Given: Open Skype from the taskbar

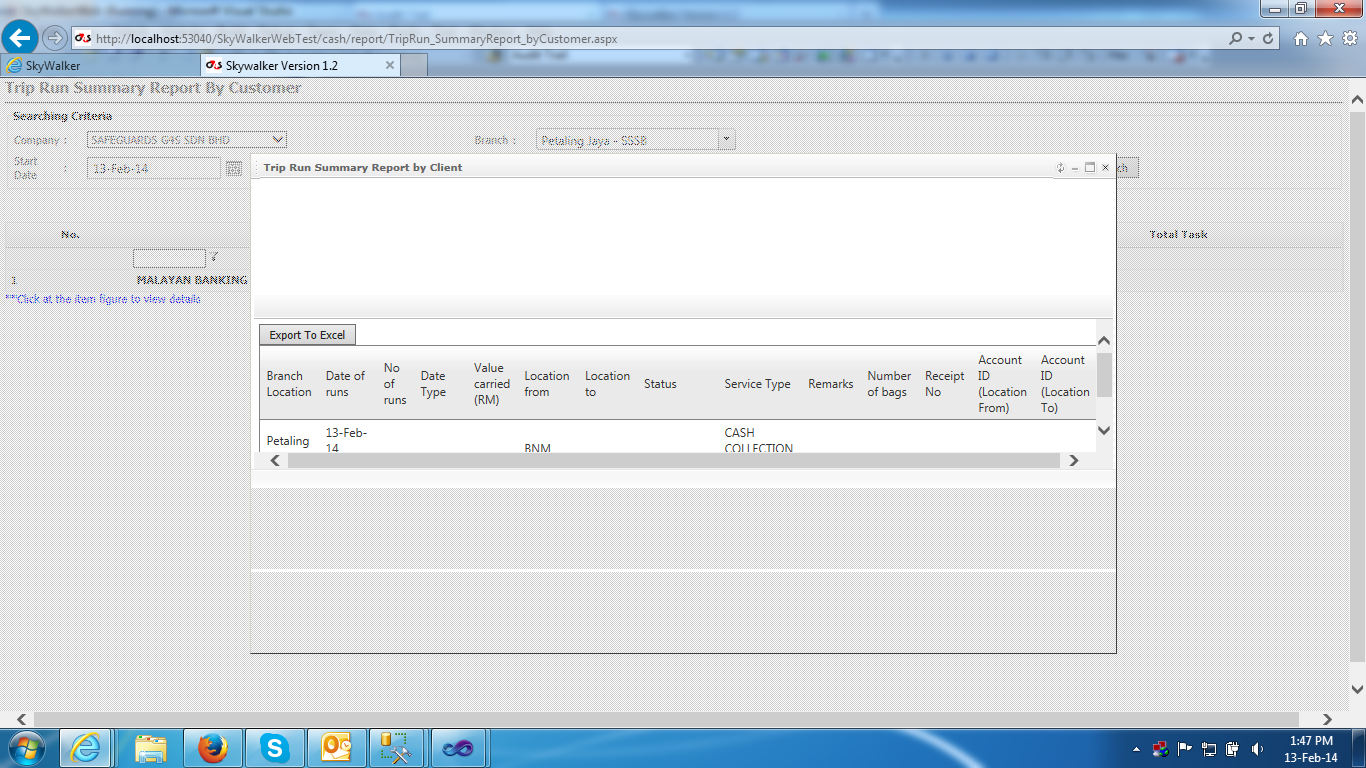Looking at the screenshot, I should [x=274, y=748].
